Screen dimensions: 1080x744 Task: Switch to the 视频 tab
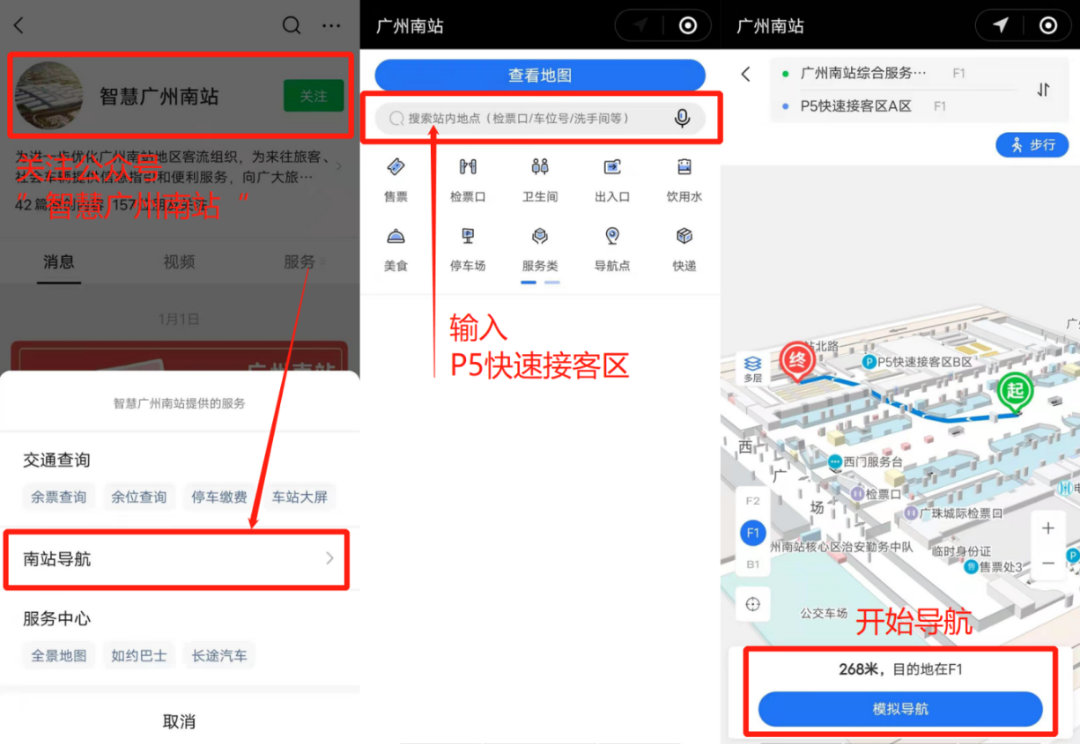click(x=179, y=262)
